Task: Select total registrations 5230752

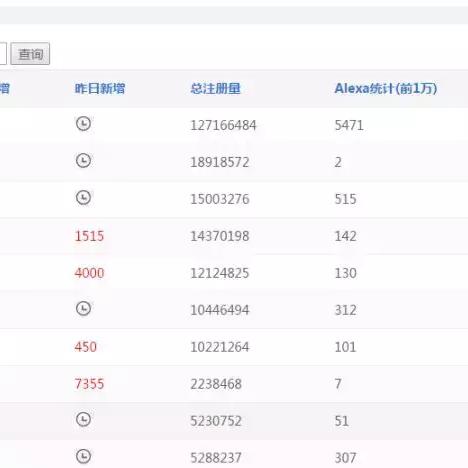Action: (x=216, y=421)
